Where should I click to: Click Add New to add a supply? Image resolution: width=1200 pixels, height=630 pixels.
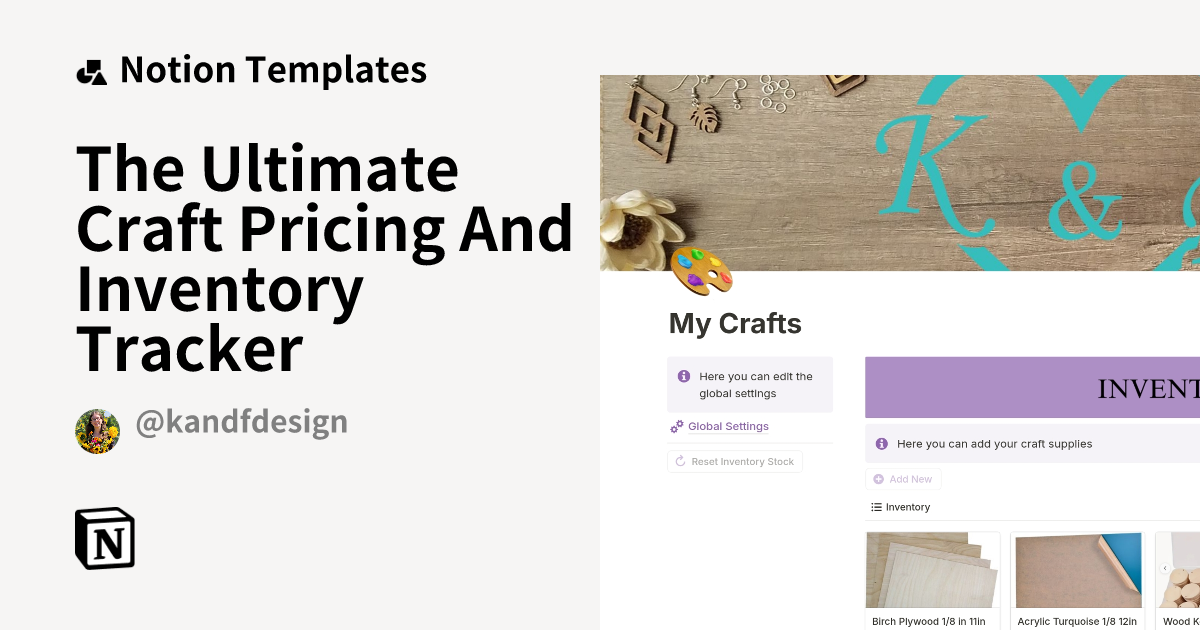pos(904,479)
